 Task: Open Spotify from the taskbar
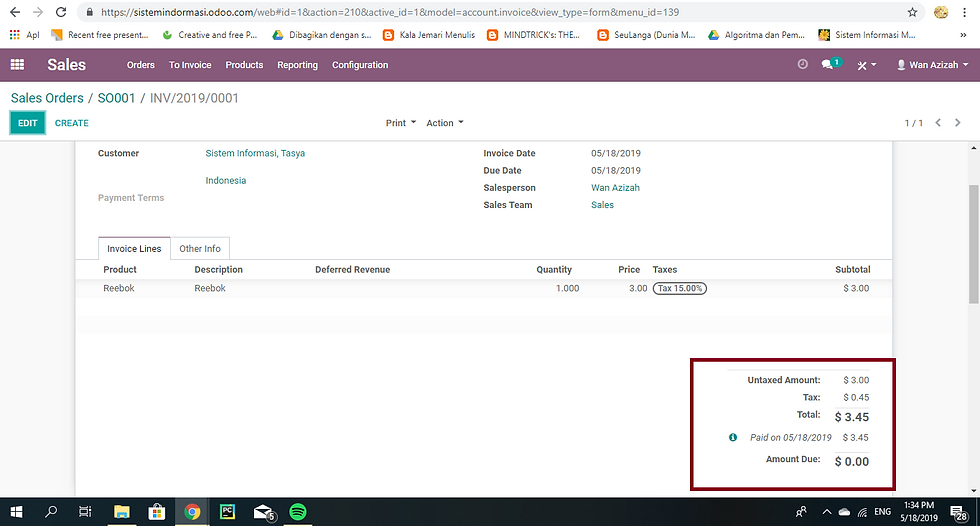[298, 512]
